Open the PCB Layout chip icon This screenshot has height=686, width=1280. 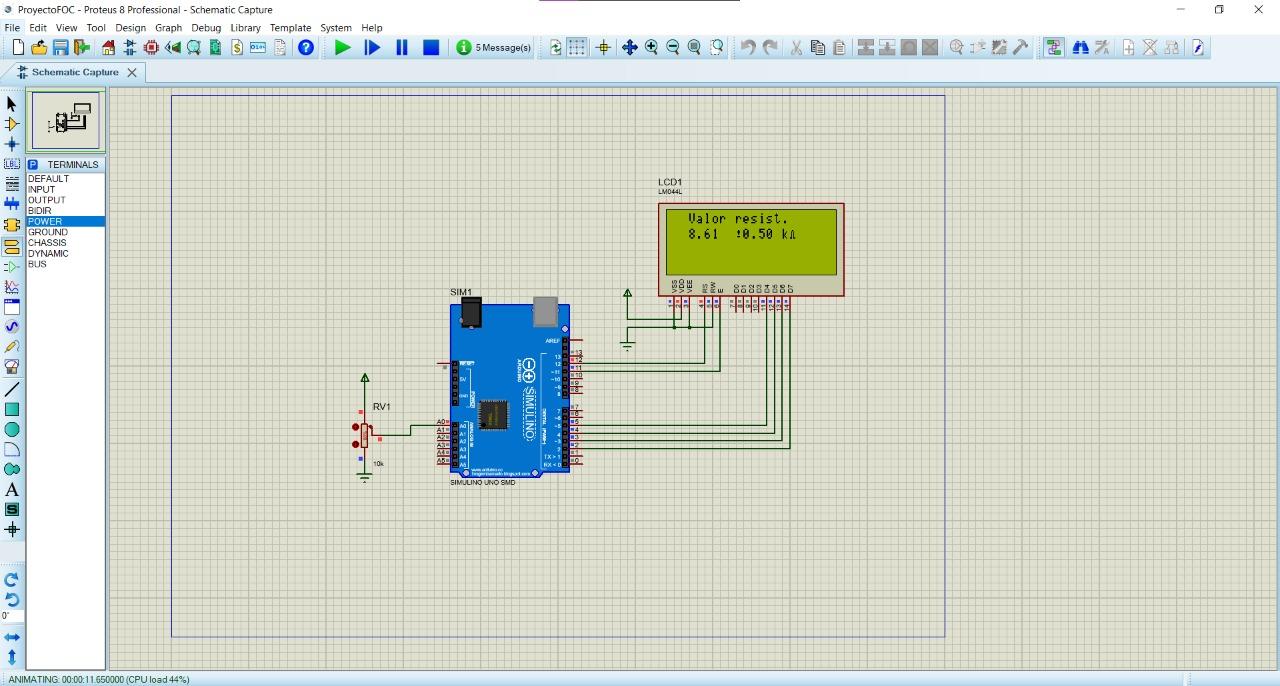coord(152,47)
